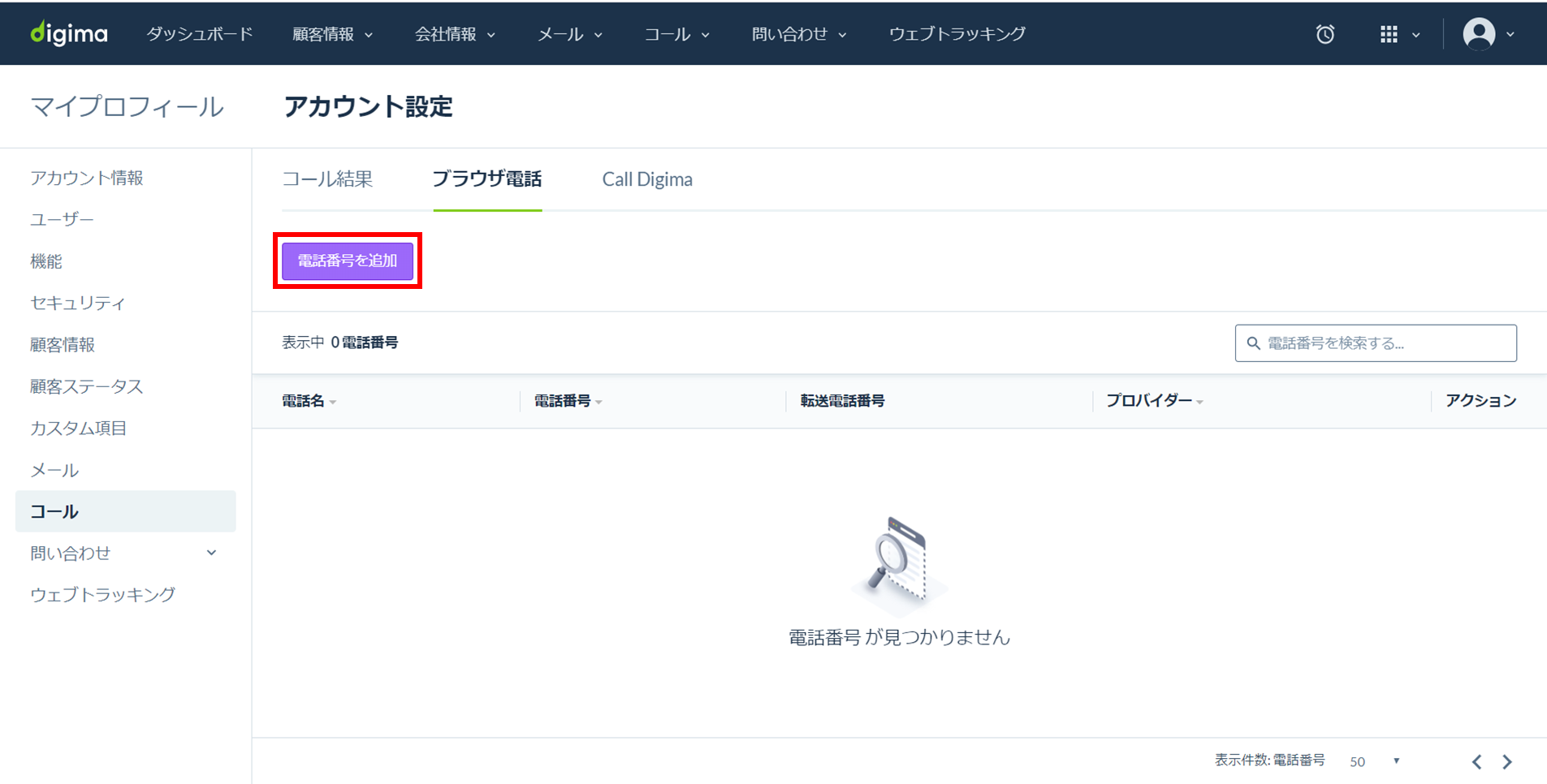The width and height of the screenshot is (1547, 784).
Task: Select コール in sidebar
Action: [x=126, y=511]
